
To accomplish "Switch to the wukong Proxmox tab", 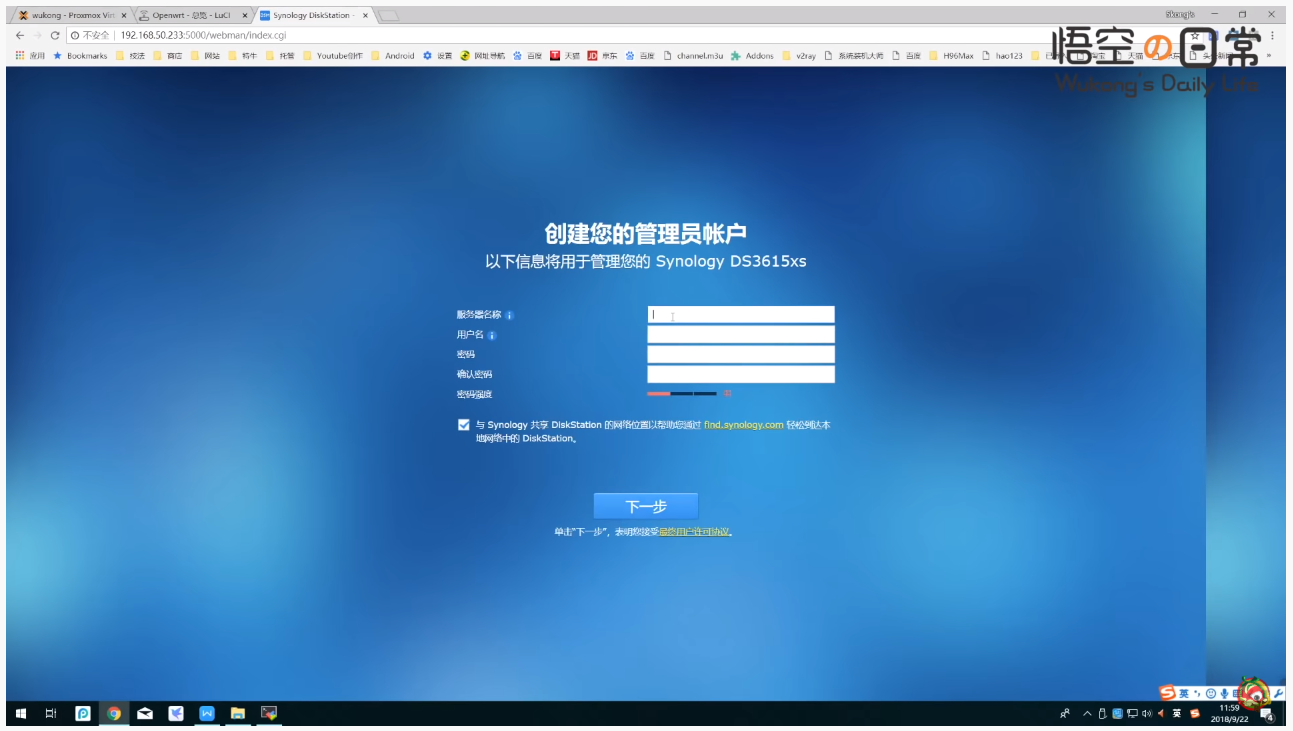I will point(72,15).
